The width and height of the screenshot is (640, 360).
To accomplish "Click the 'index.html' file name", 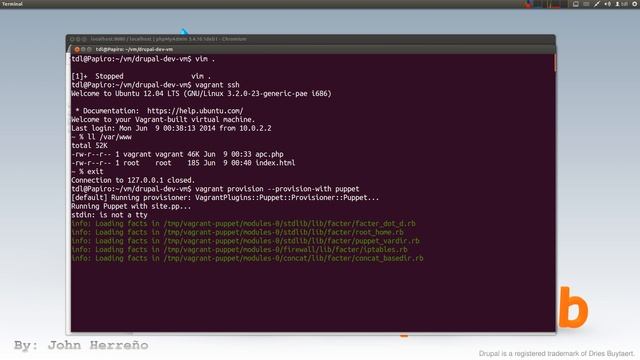I will point(275,163).
